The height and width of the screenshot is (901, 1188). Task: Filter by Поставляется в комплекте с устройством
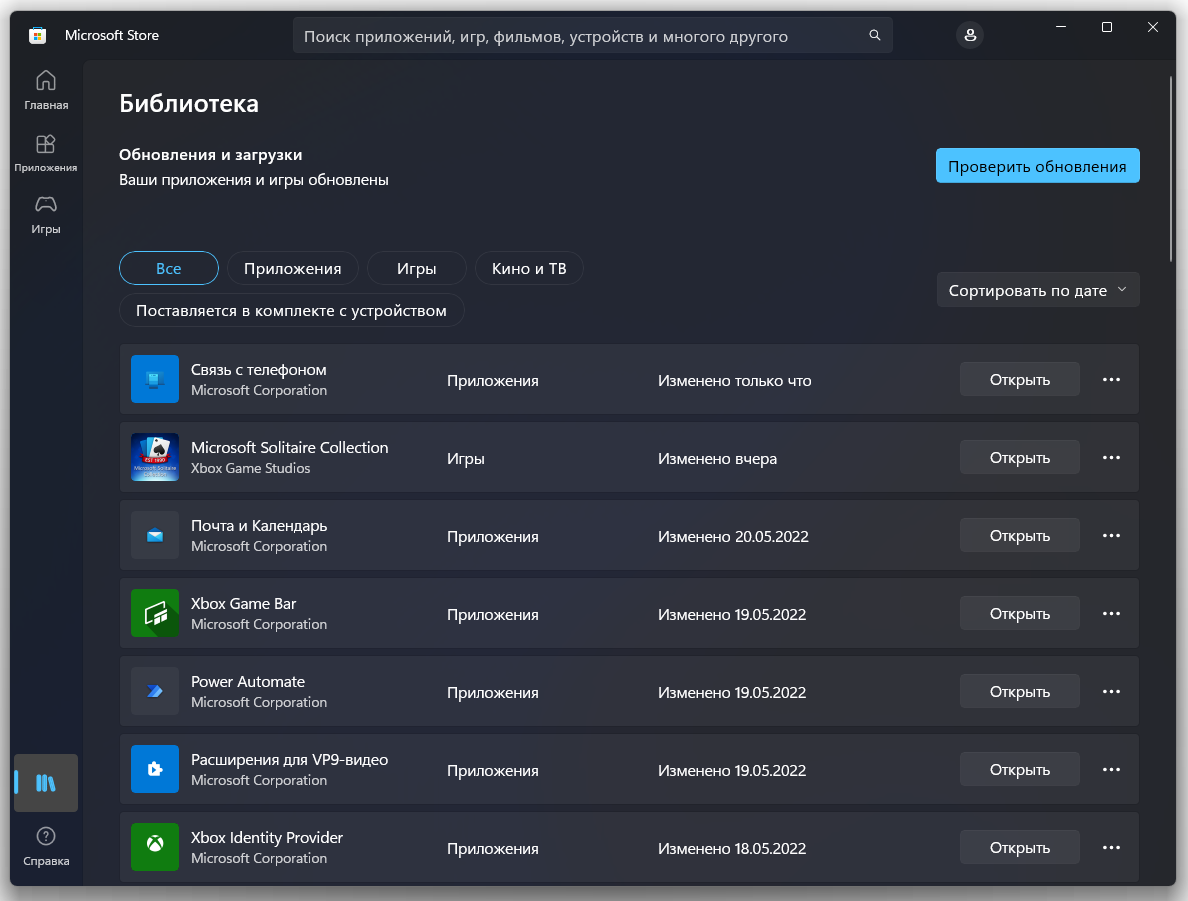click(292, 311)
